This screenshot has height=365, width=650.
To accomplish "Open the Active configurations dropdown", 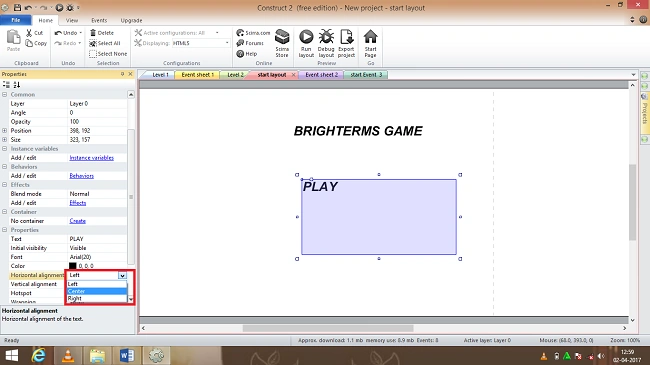I will click(217, 33).
